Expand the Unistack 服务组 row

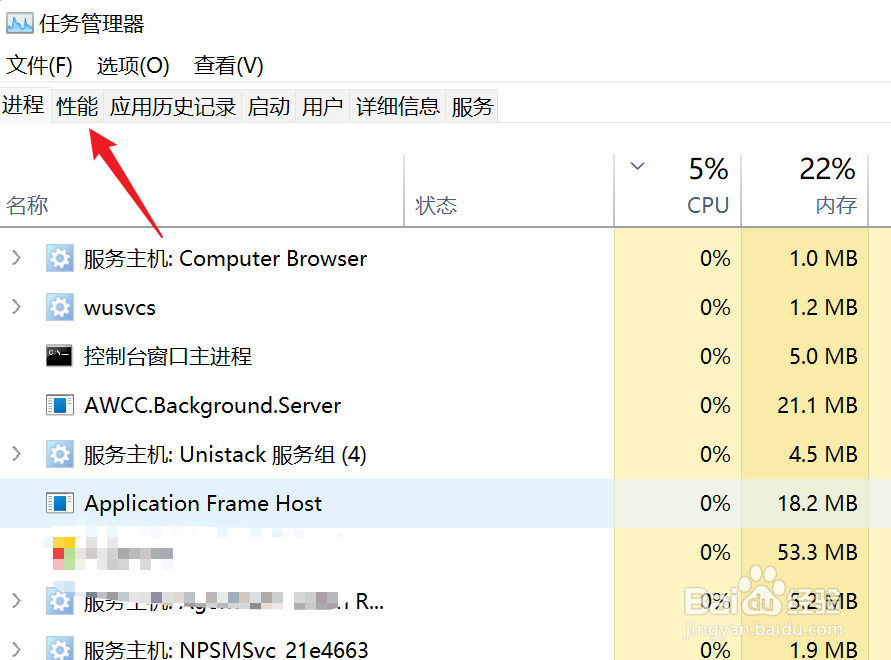[x=16, y=454]
